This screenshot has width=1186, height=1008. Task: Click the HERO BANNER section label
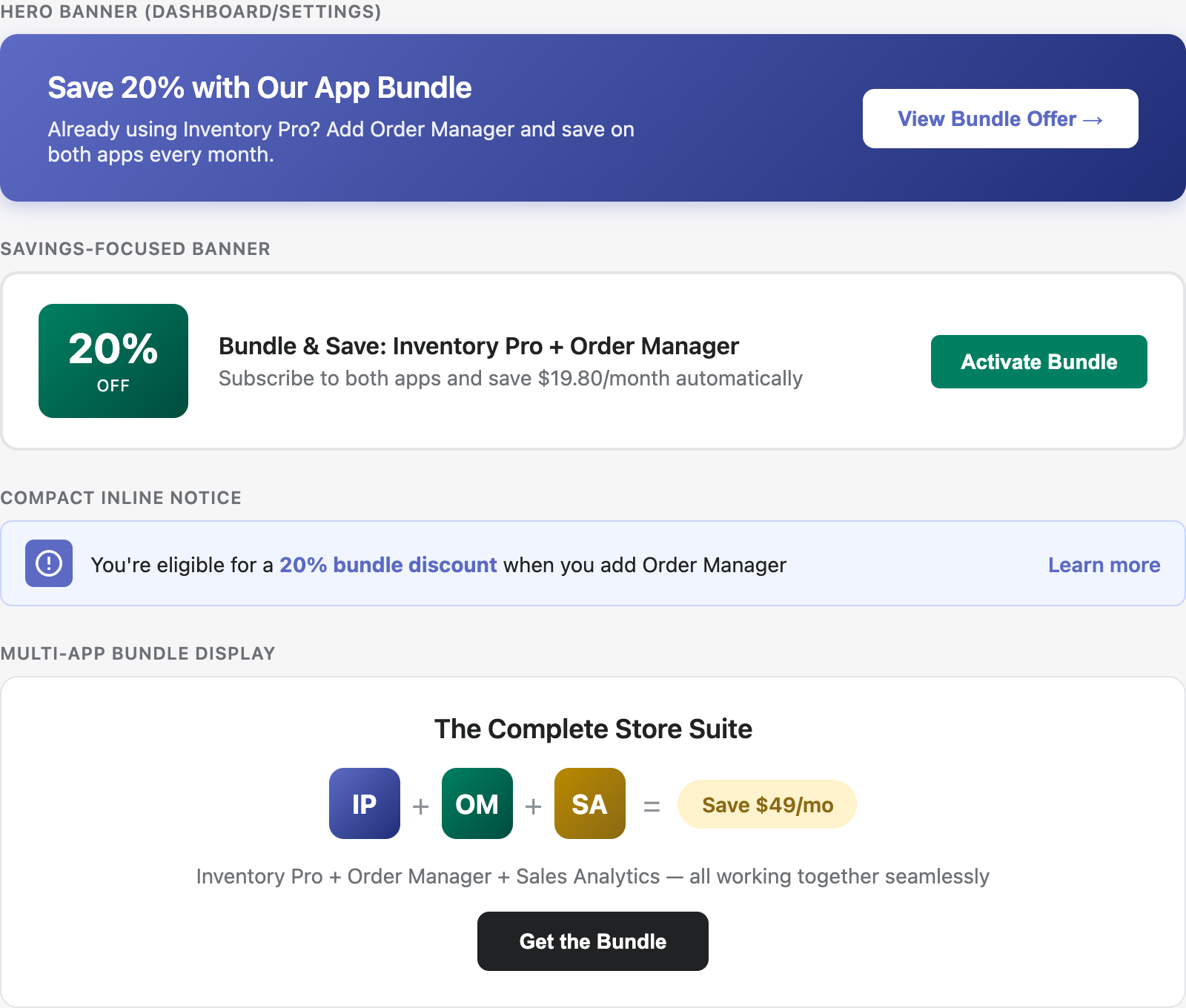tap(190, 12)
